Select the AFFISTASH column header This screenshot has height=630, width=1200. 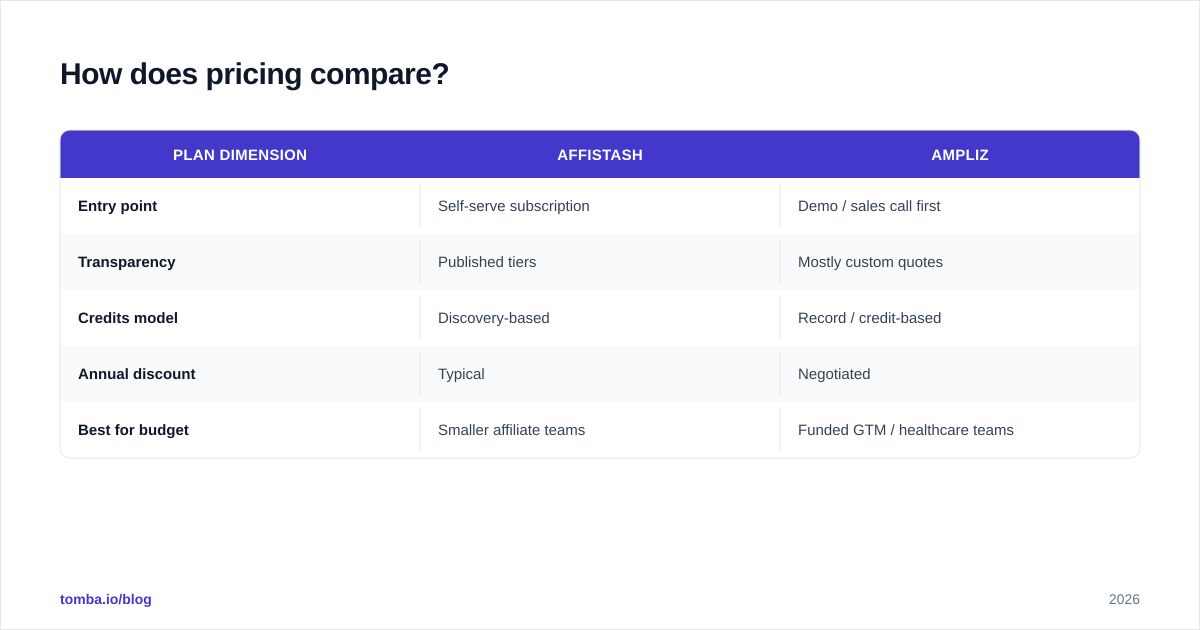(x=600, y=155)
